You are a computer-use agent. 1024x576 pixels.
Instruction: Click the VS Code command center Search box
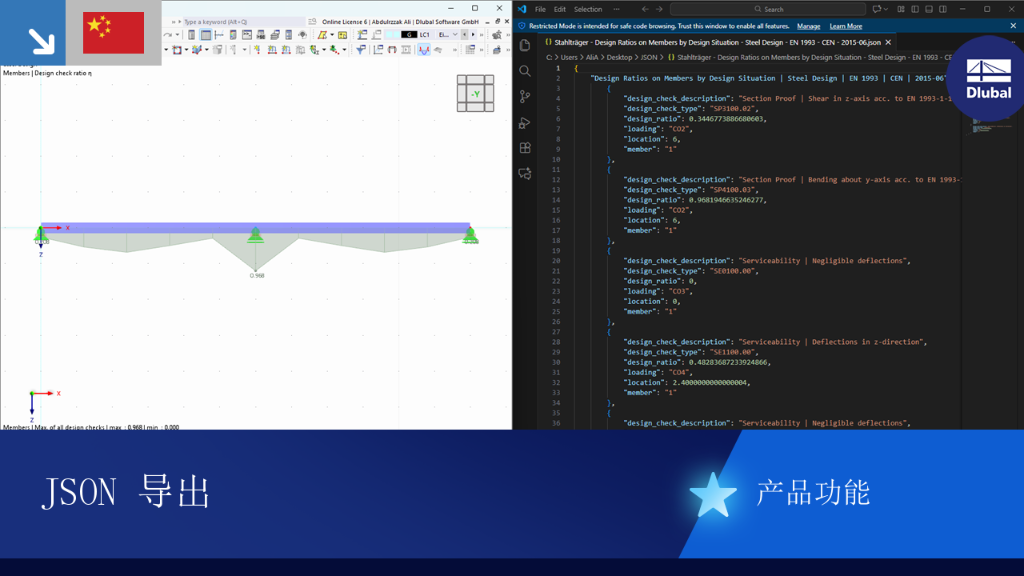click(x=768, y=9)
